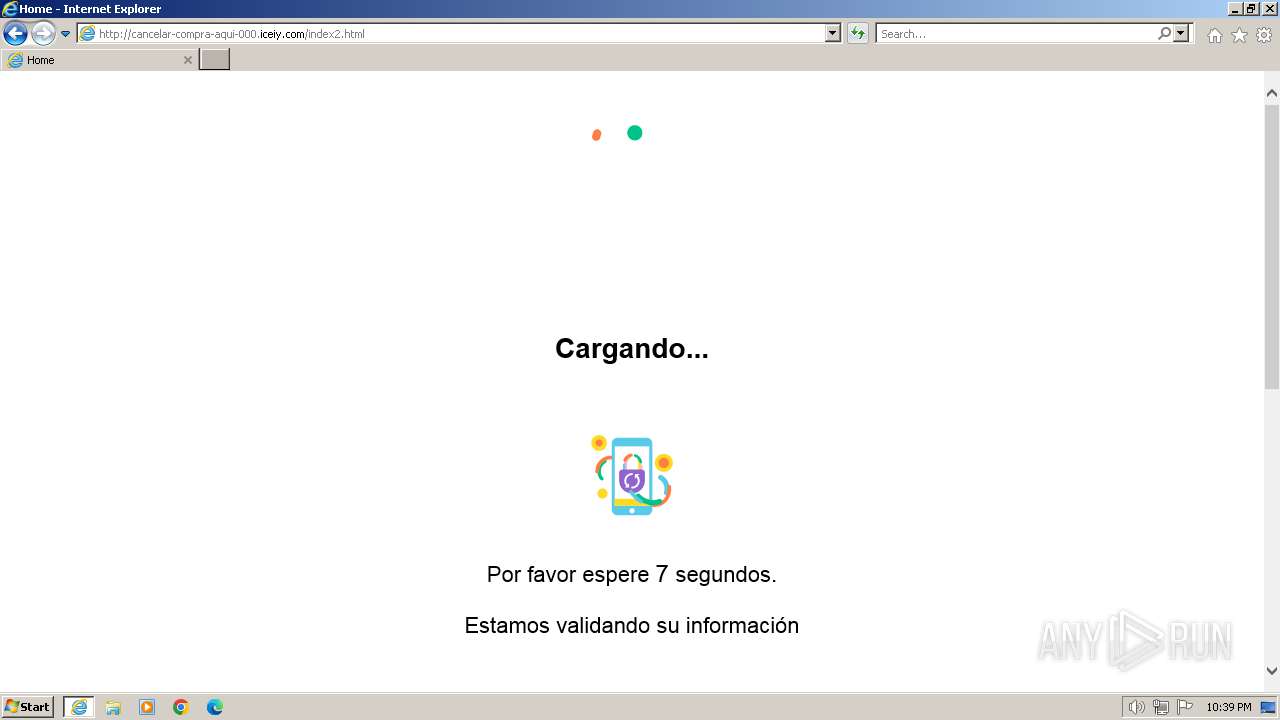1280x720 pixels.
Task: Click the vertical scrollbar thumb
Action: click(1272, 245)
